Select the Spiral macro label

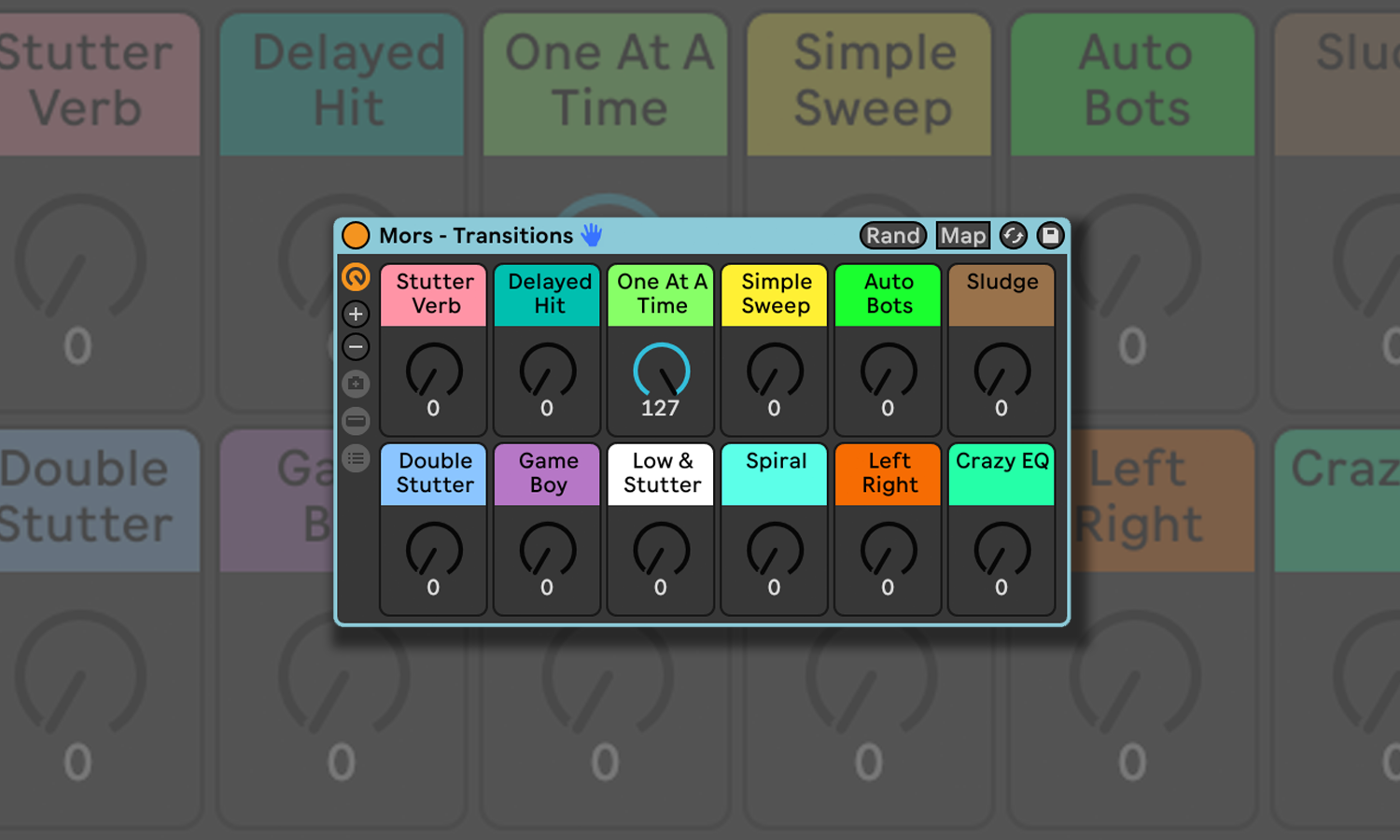pos(775,474)
